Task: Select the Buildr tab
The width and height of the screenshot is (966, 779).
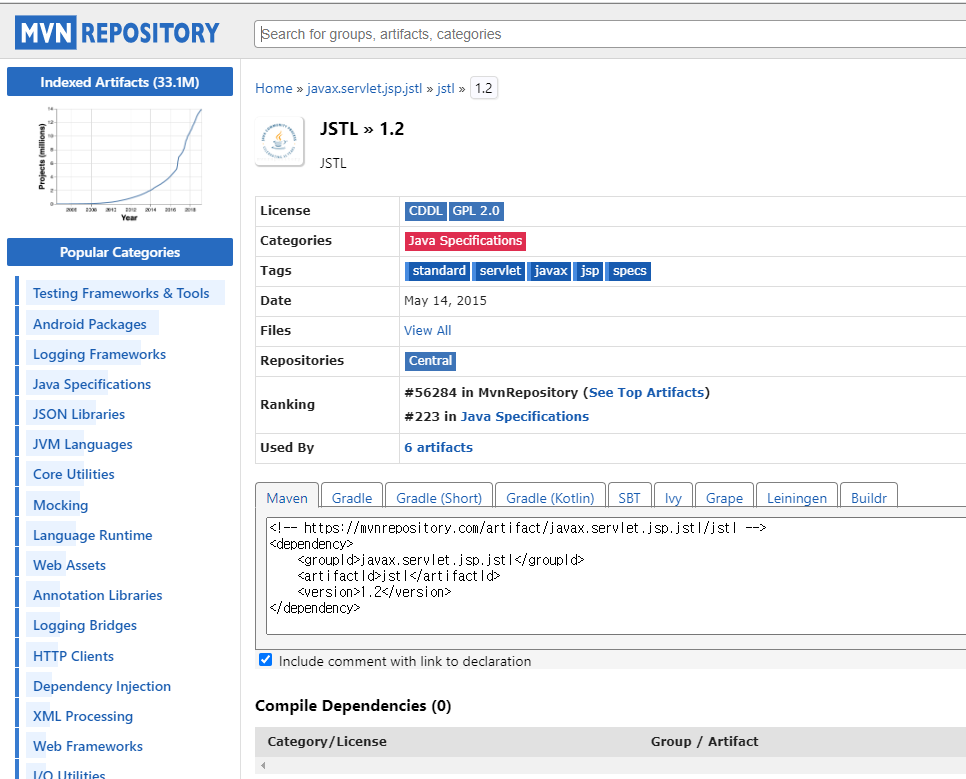Action: click(x=869, y=498)
